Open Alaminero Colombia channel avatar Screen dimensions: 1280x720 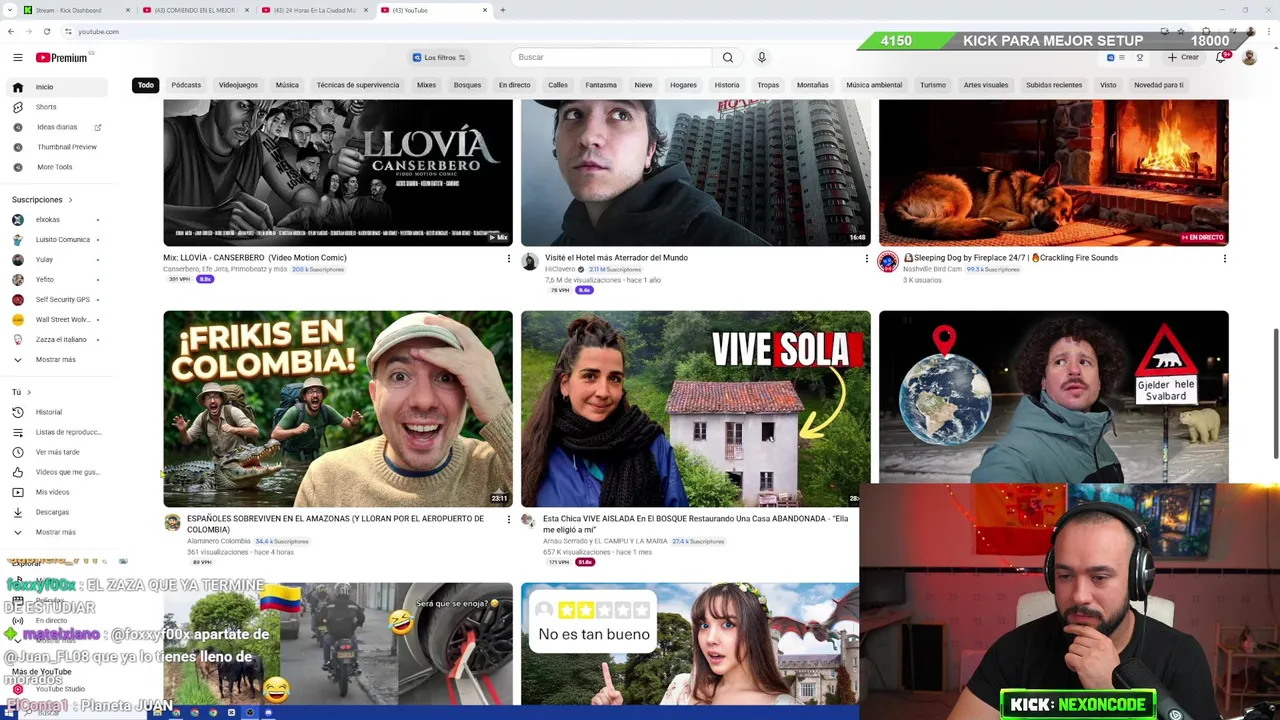pyautogui.click(x=172, y=522)
